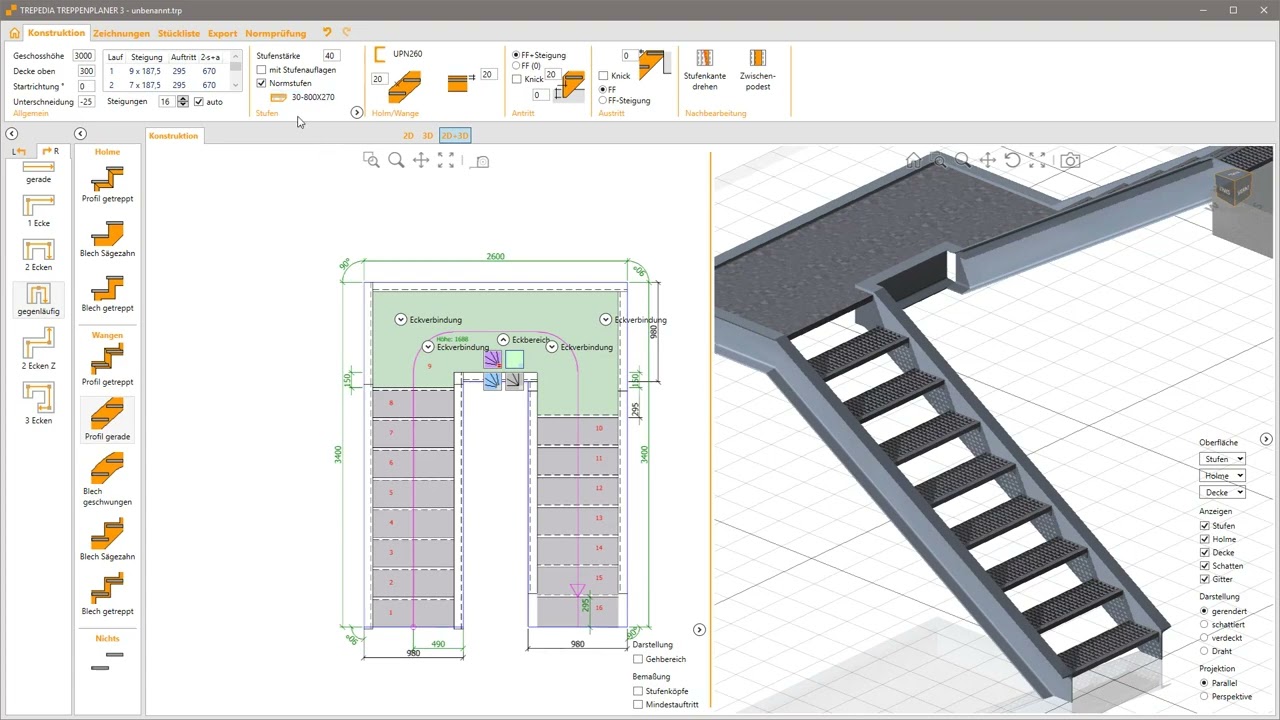The width and height of the screenshot is (1280, 720).
Task: Collapse the 3D Oberfläche options panel
Action: point(1266,439)
